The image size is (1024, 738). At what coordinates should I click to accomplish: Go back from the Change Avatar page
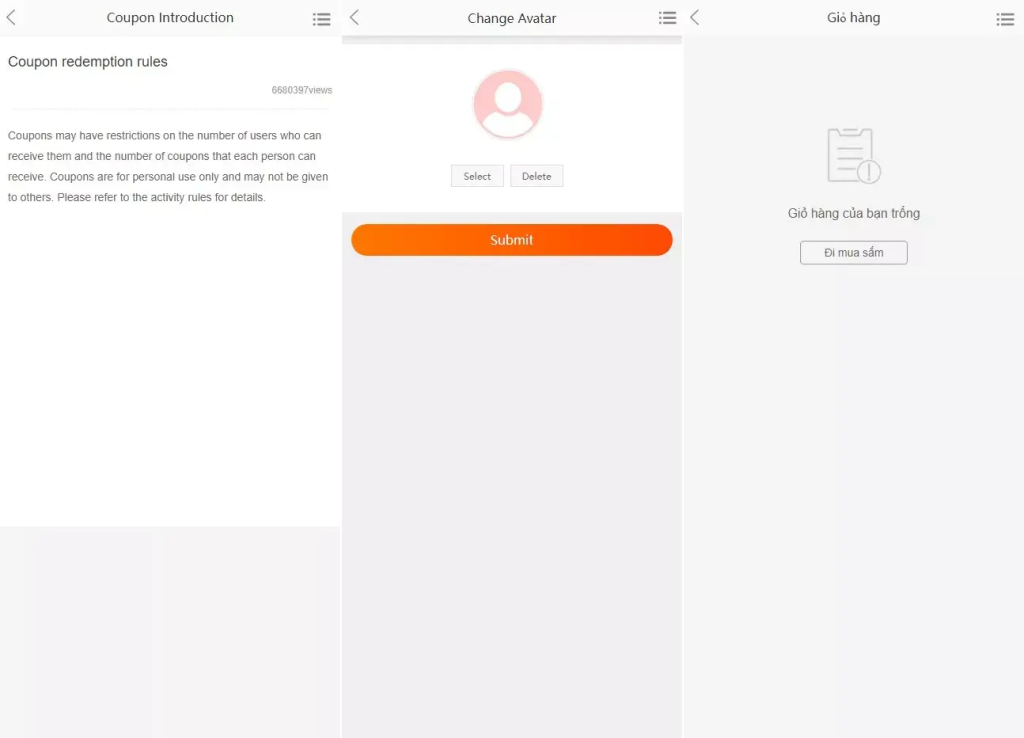click(x=354, y=18)
